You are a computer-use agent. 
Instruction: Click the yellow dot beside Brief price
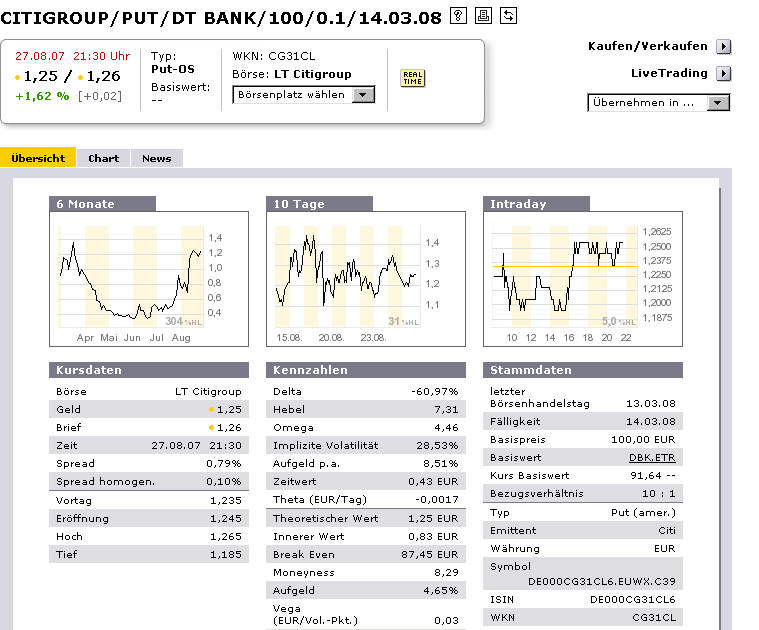(x=211, y=428)
